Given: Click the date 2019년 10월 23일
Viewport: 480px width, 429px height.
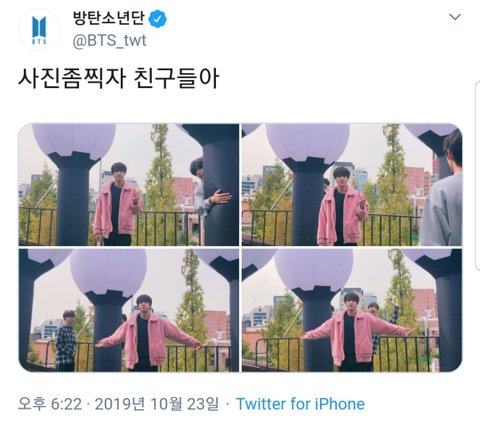Looking at the screenshot, I should click(157, 404).
